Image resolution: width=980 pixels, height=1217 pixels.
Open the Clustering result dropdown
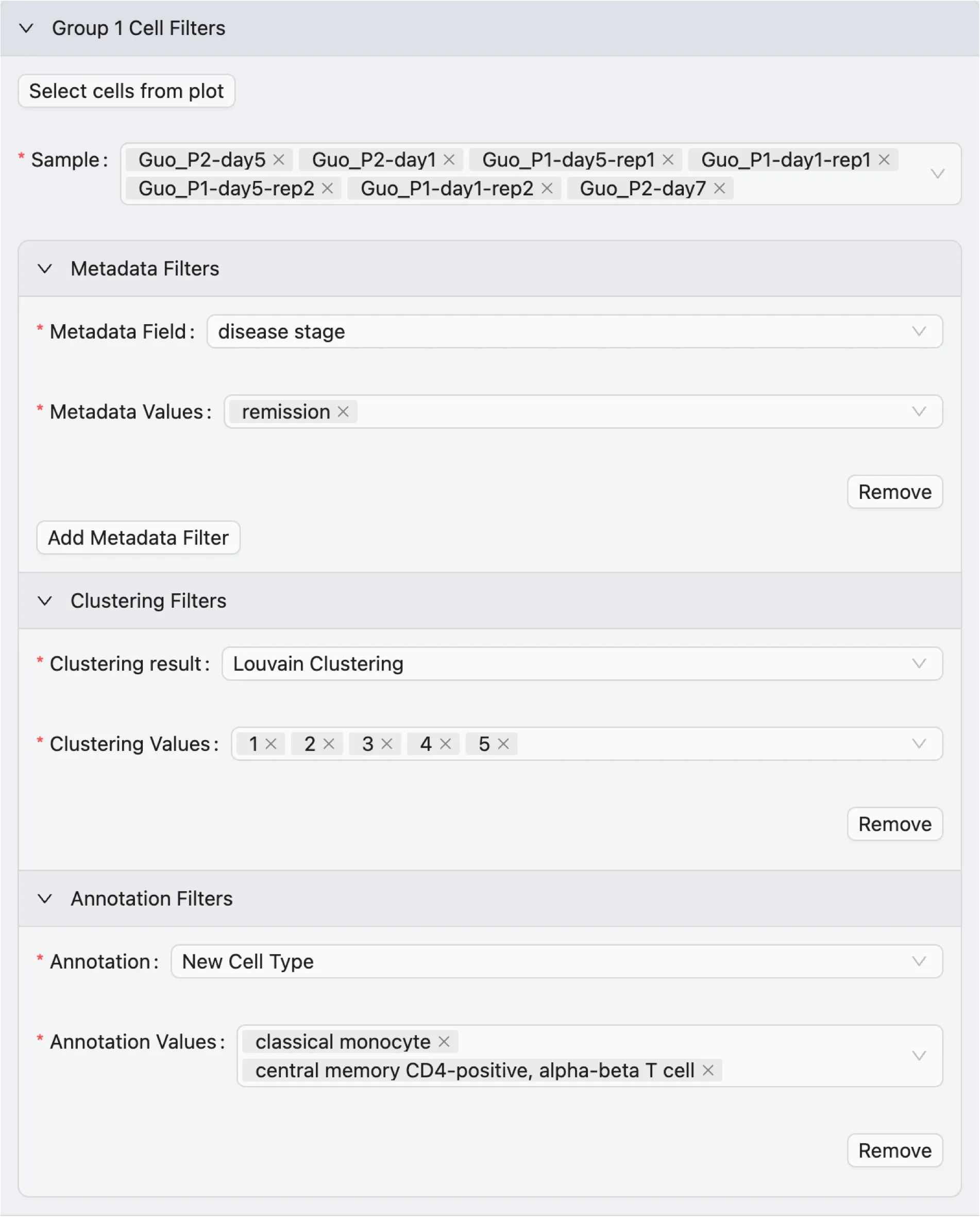[581, 663]
